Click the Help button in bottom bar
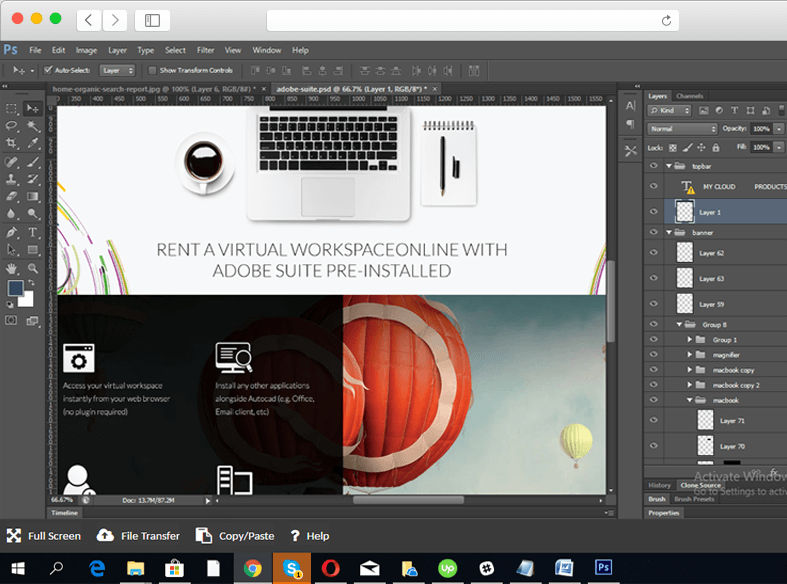Image resolution: width=787 pixels, height=584 pixels. click(310, 536)
